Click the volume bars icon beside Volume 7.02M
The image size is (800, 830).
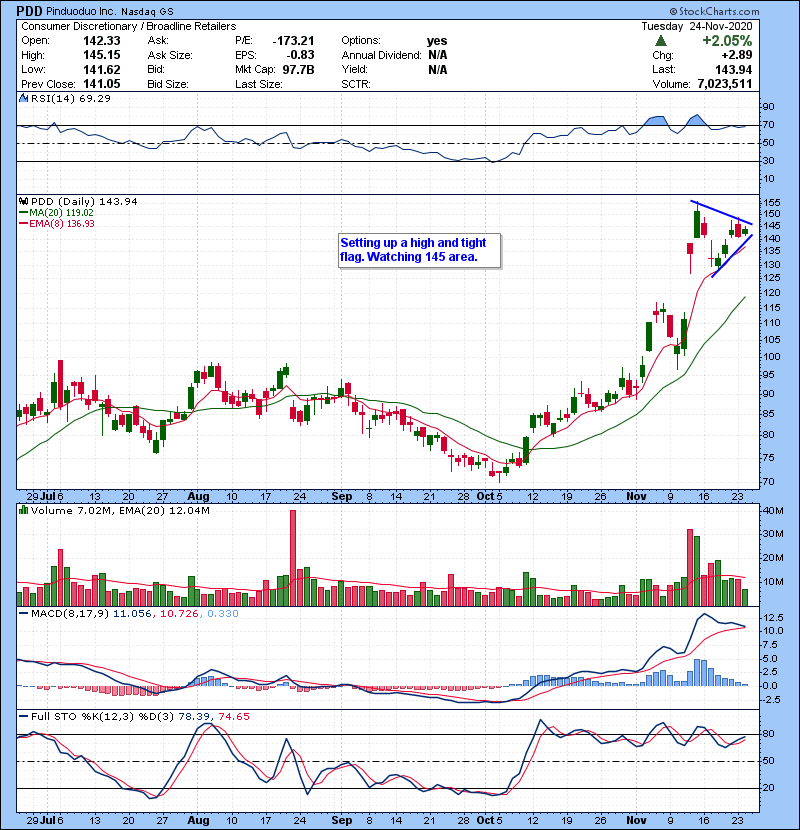(x=23, y=511)
